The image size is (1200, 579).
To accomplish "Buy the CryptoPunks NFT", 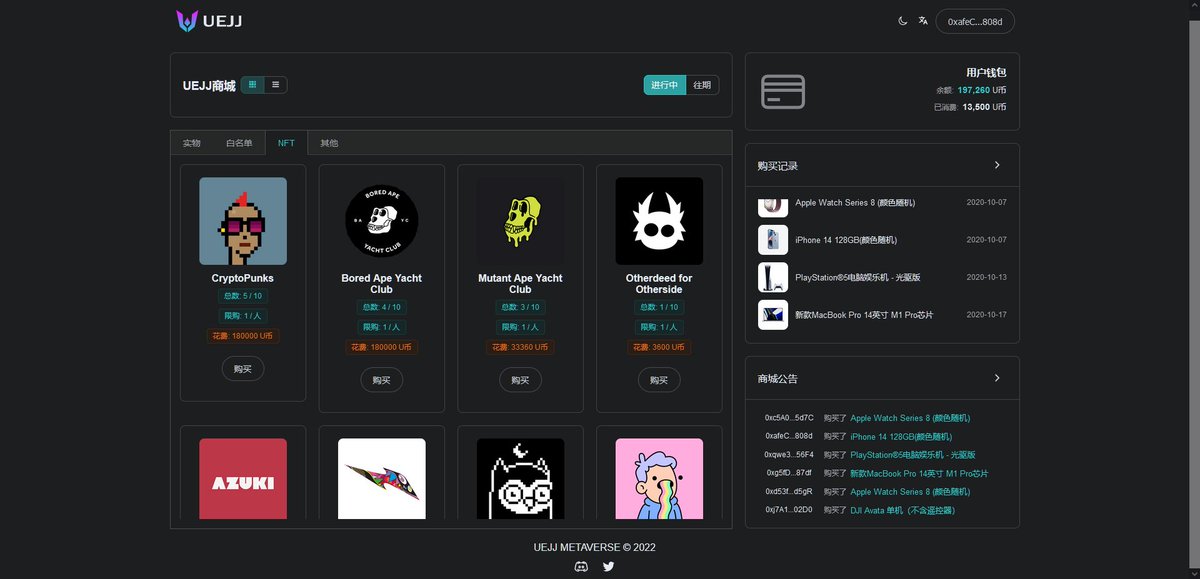I will 243,369.
